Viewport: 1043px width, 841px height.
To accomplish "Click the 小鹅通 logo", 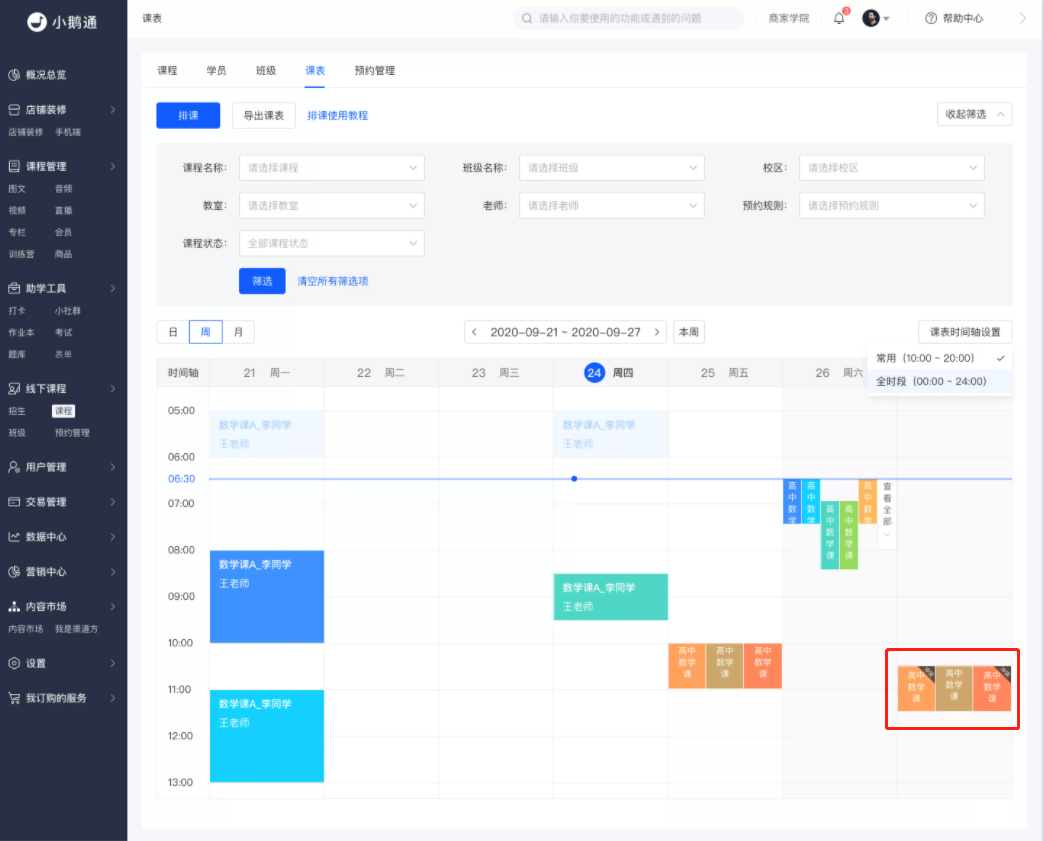I will click(63, 22).
